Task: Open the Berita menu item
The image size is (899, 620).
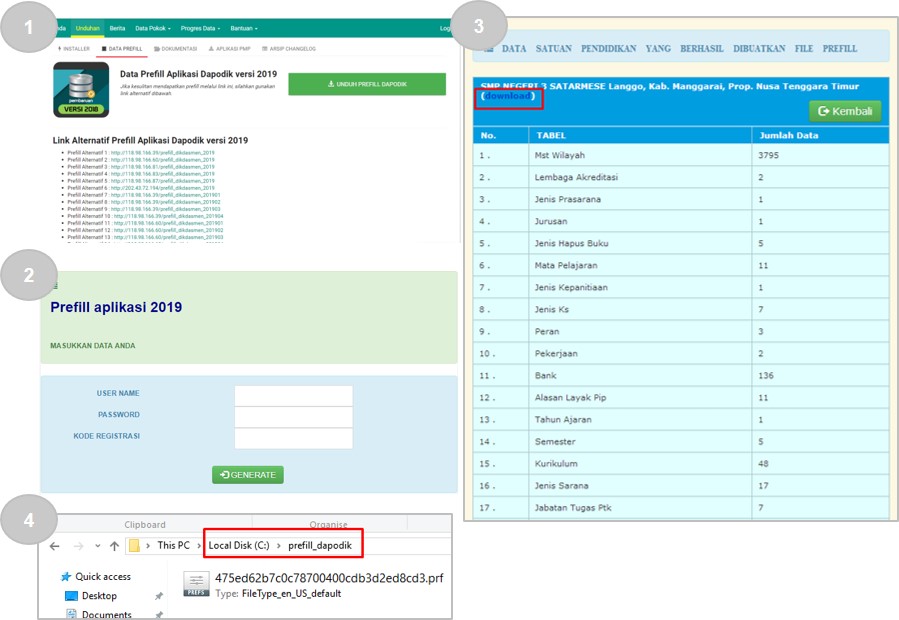Action: coord(118,28)
